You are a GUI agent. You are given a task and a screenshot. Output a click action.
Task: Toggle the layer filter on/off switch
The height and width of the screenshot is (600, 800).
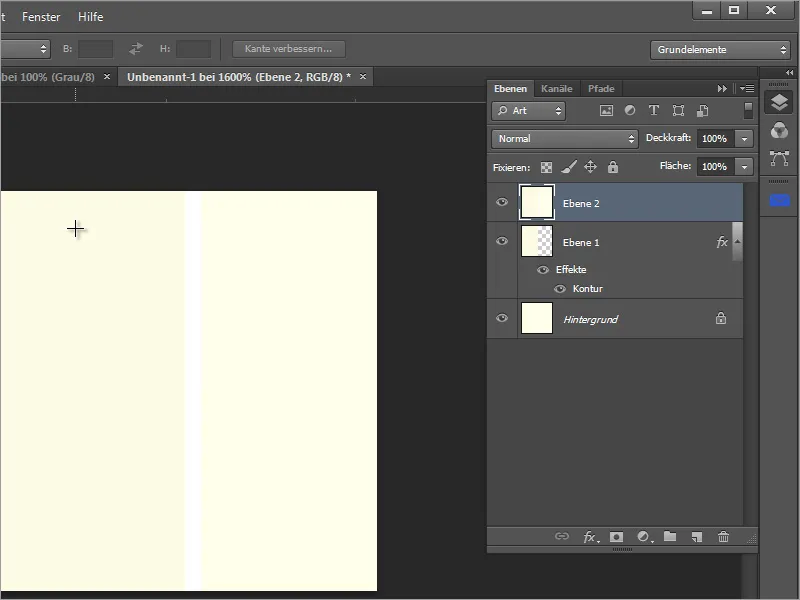(748, 111)
